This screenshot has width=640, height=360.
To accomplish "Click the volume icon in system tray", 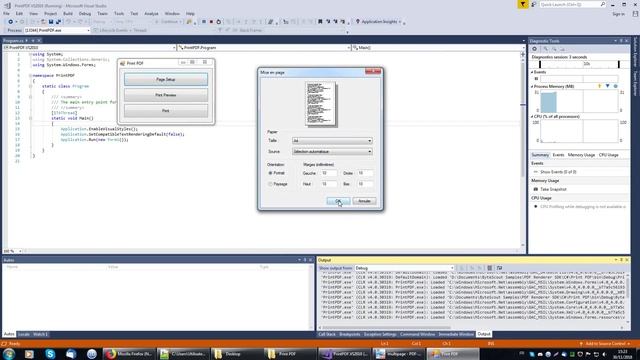I will click(604, 354).
